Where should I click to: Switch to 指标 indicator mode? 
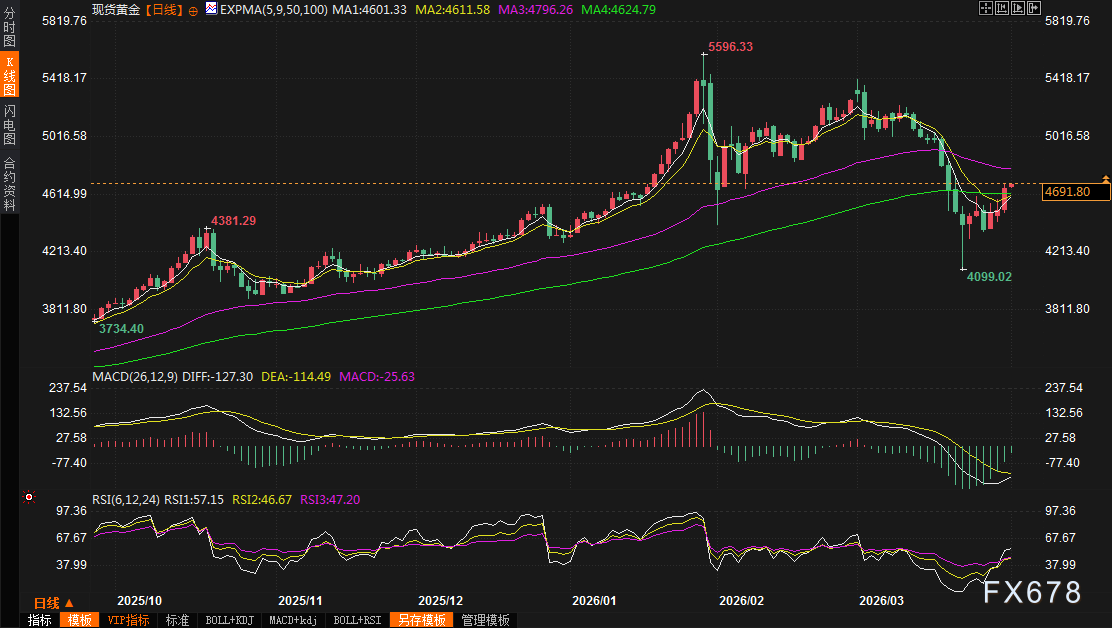(x=40, y=620)
